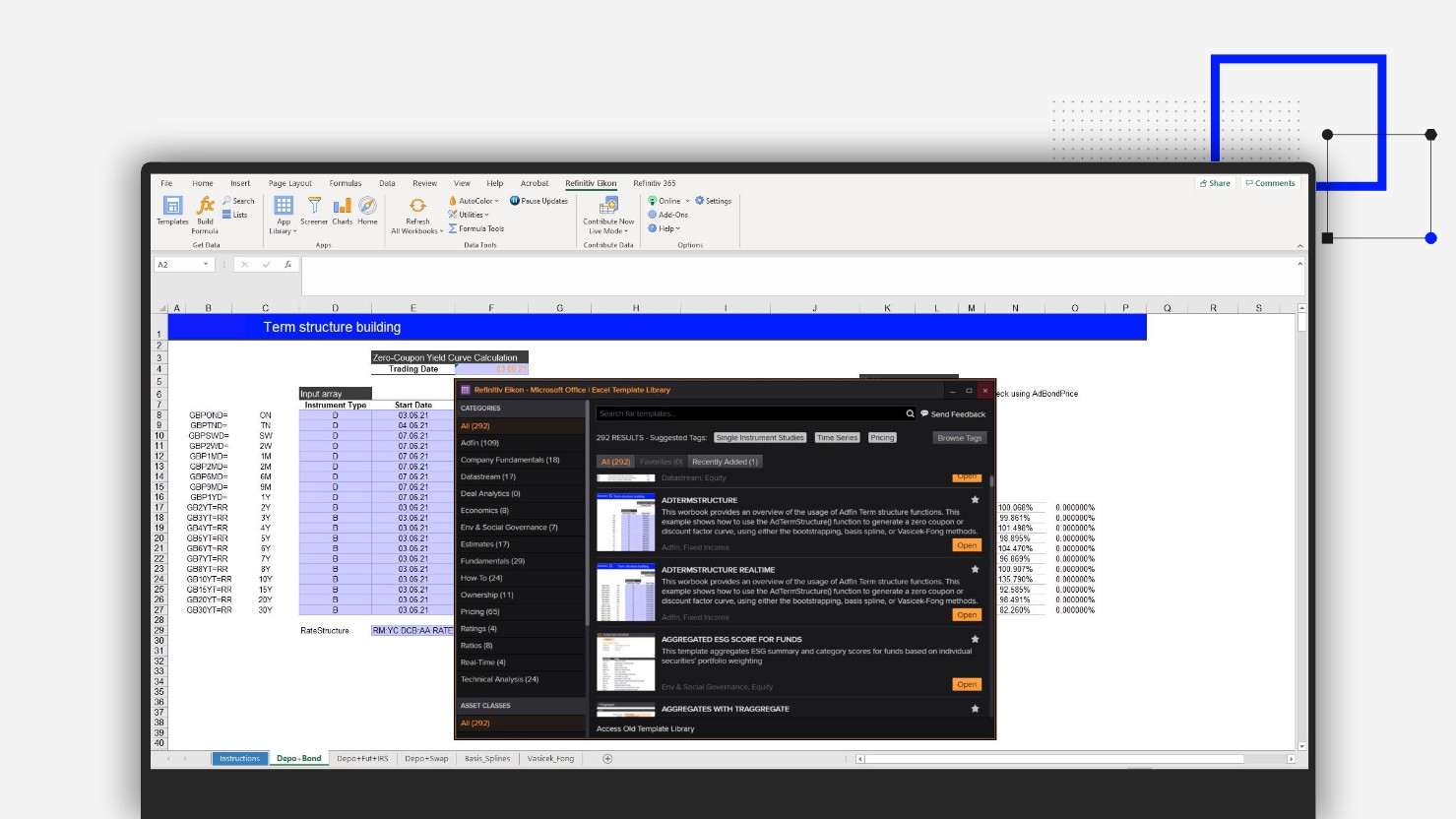Switch to the Formulas ribbon tab
Viewport: 1456px width, 819px height.
click(x=346, y=183)
